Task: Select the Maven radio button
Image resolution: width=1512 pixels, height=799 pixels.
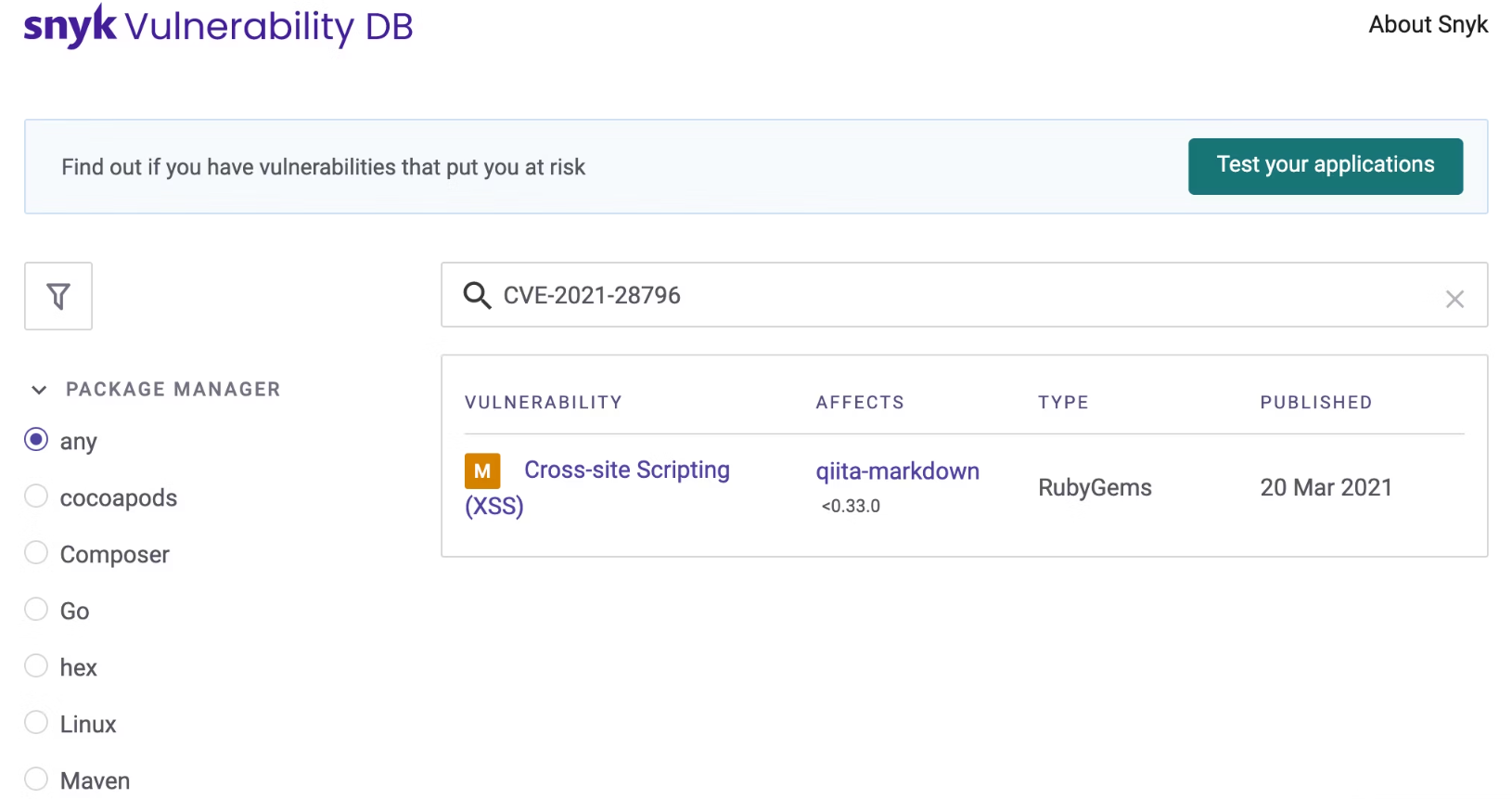Action: tap(36, 780)
